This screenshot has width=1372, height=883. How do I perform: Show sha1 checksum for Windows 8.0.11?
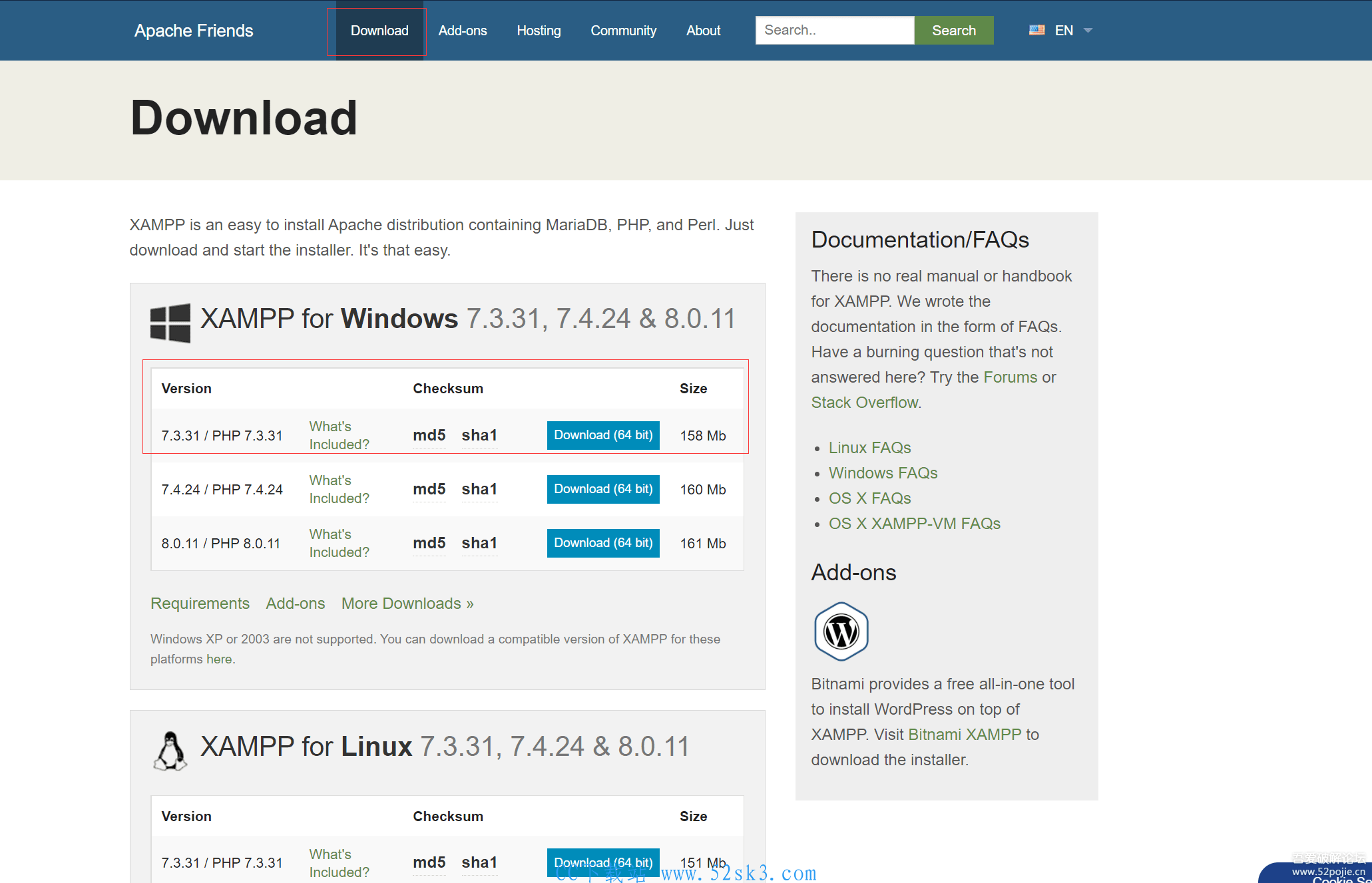(x=479, y=543)
